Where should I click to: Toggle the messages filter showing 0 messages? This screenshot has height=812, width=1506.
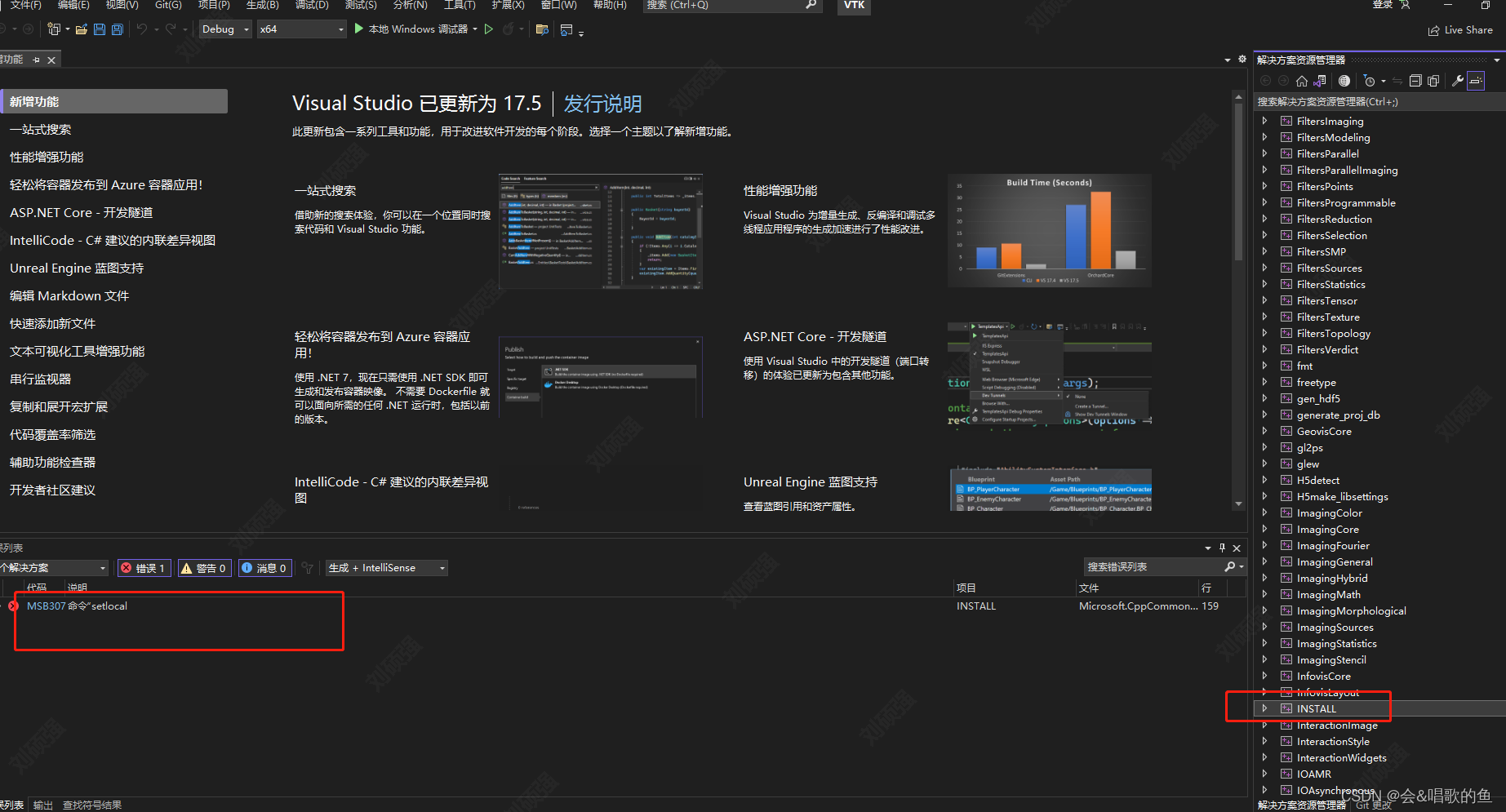click(264, 568)
